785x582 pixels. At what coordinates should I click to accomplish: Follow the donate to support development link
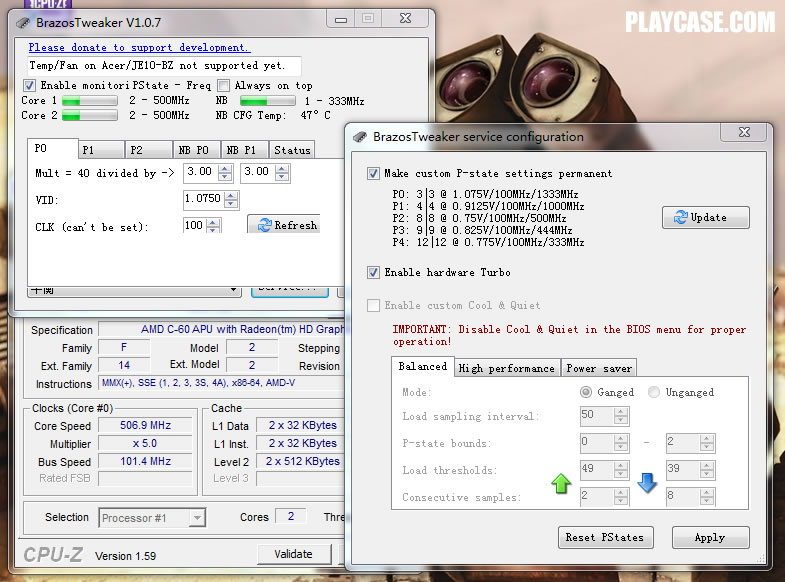click(139, 48)
